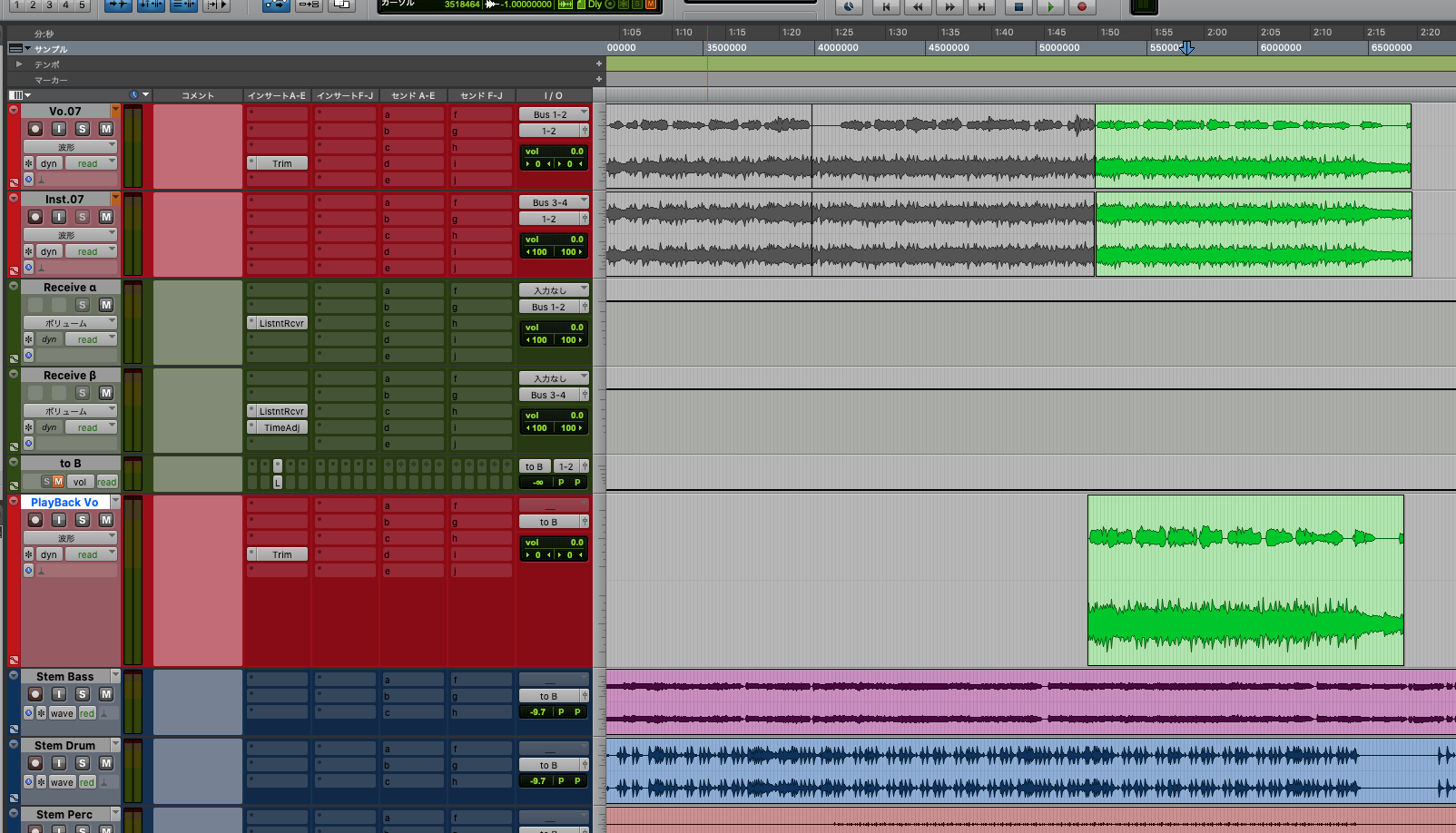Screen dimensions: 1456x833
Task: Add tempo change with テンポ plus button
Action: pos(599,64)
